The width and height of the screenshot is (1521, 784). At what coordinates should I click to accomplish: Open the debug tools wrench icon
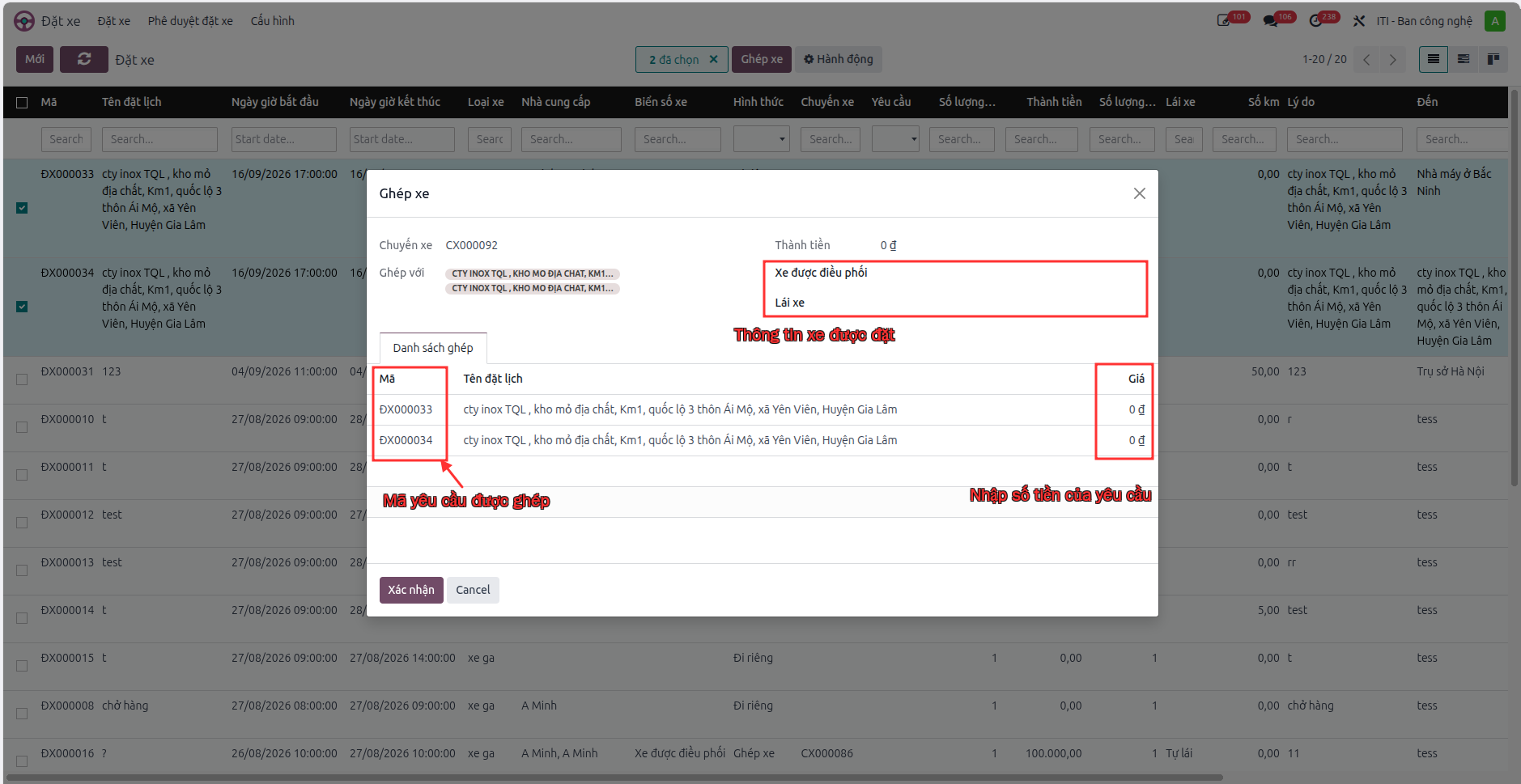1359,21
